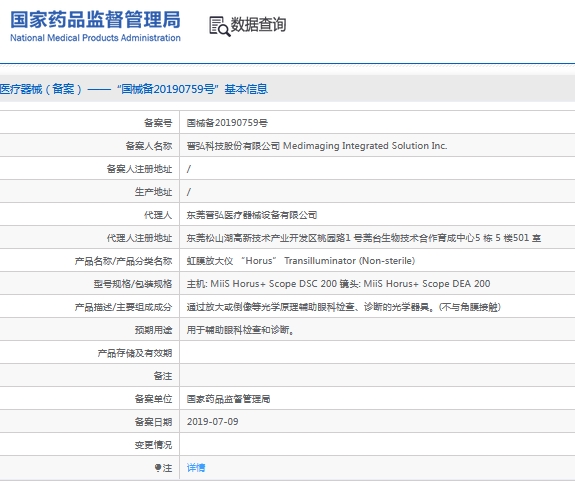Click the 备案人名称 row label

point(149,146)
